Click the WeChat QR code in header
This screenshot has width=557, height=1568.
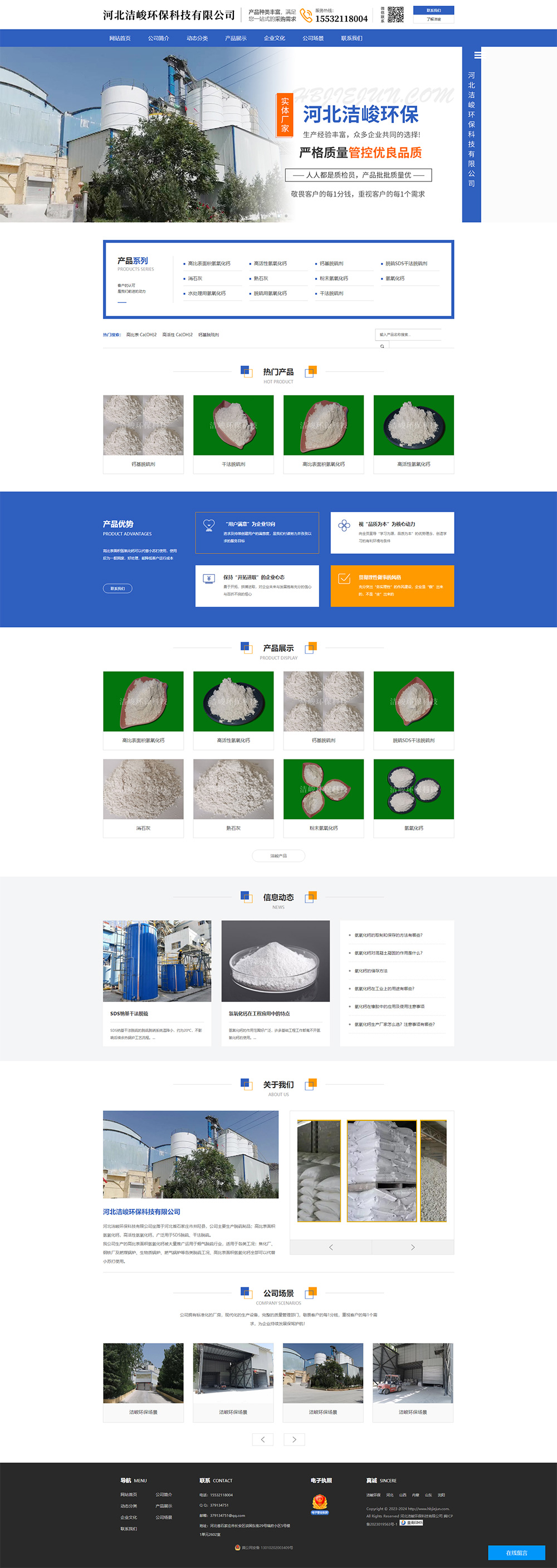(x=395, y=14)
